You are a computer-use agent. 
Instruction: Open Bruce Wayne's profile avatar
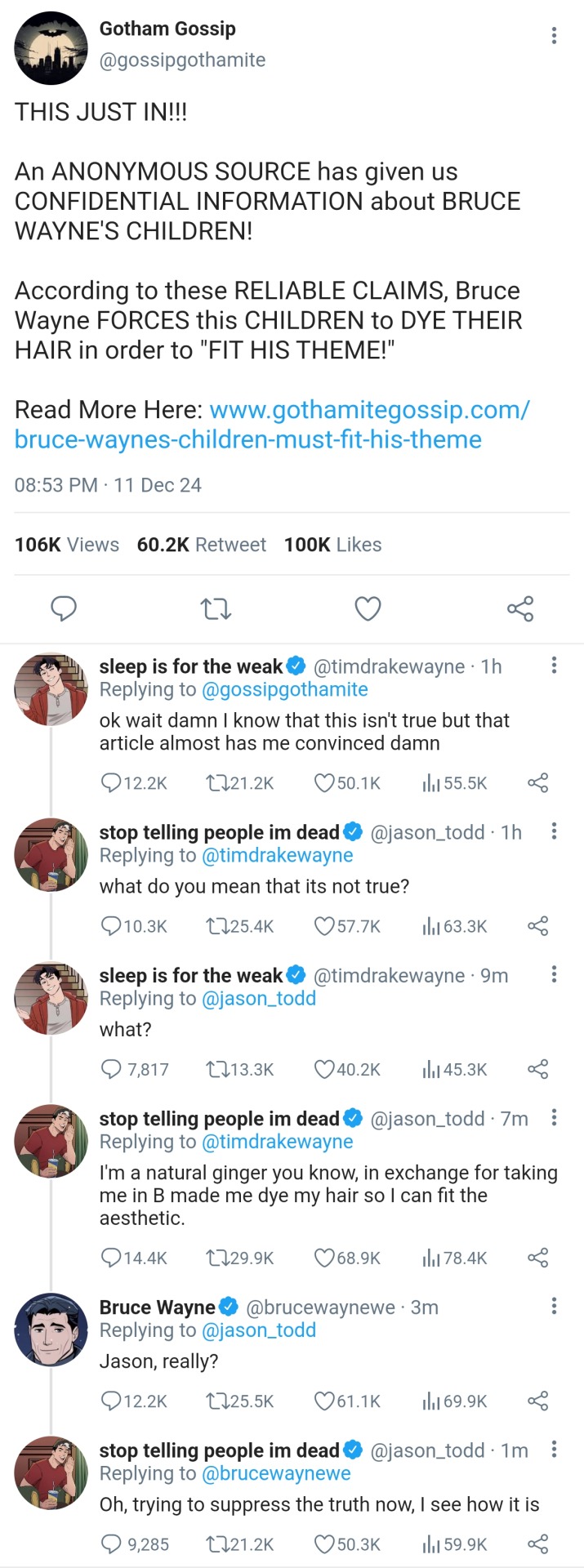[51, 1330]
